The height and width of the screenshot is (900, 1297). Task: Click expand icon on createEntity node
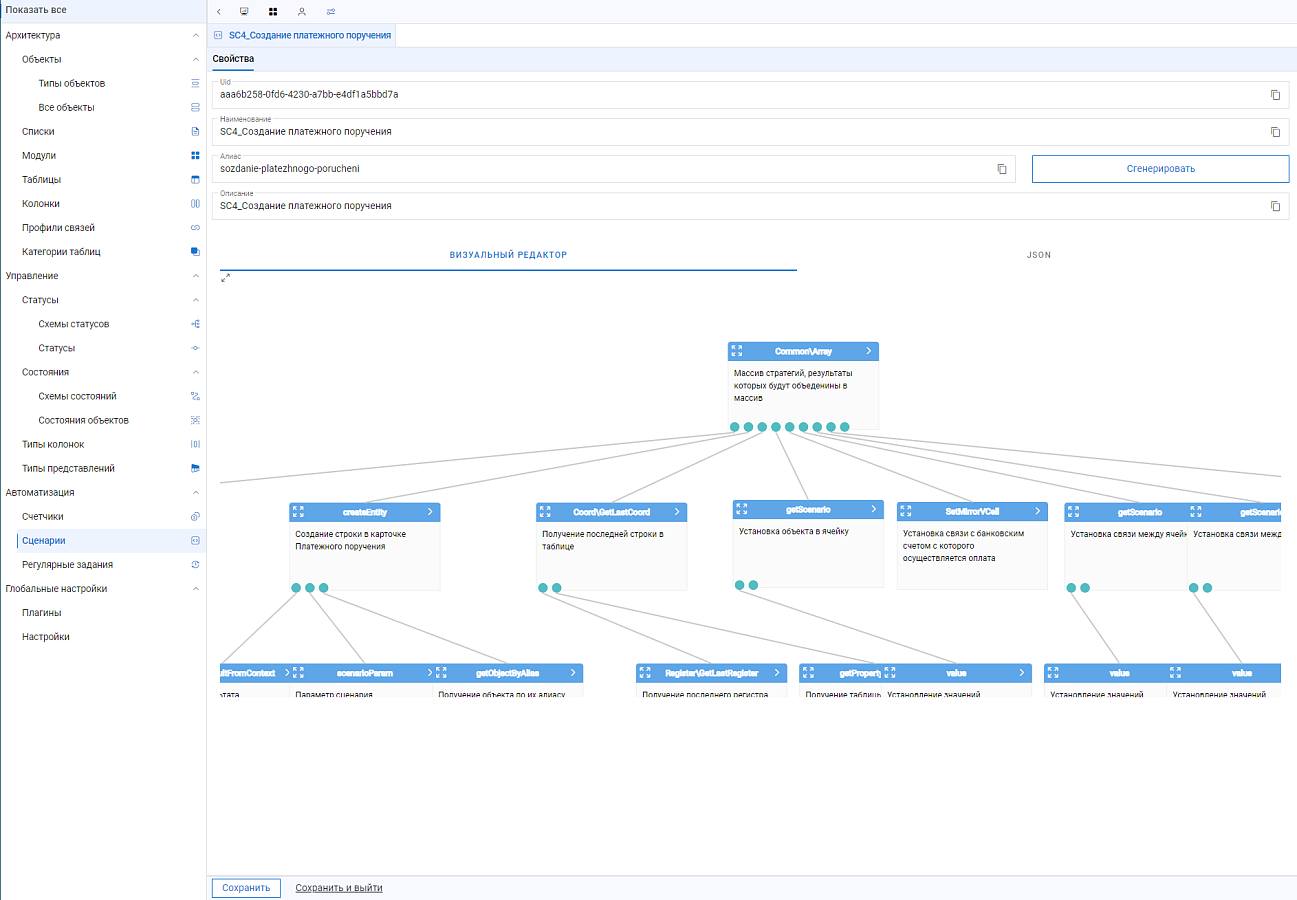coord(298,511)
